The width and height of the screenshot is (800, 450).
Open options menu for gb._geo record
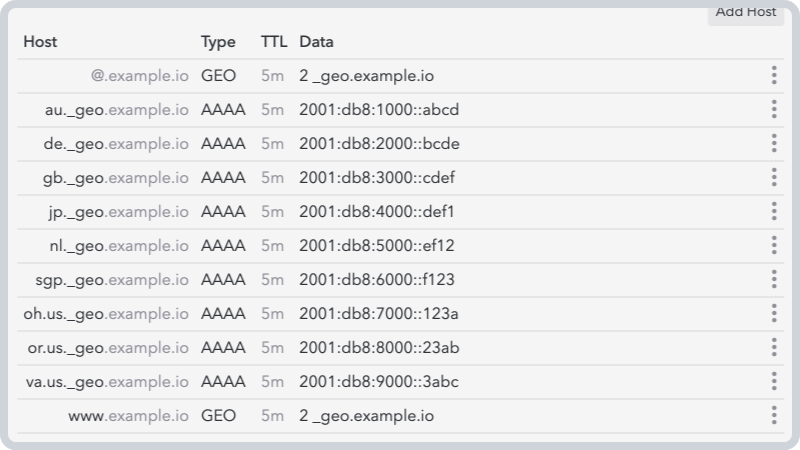point(774,178)
